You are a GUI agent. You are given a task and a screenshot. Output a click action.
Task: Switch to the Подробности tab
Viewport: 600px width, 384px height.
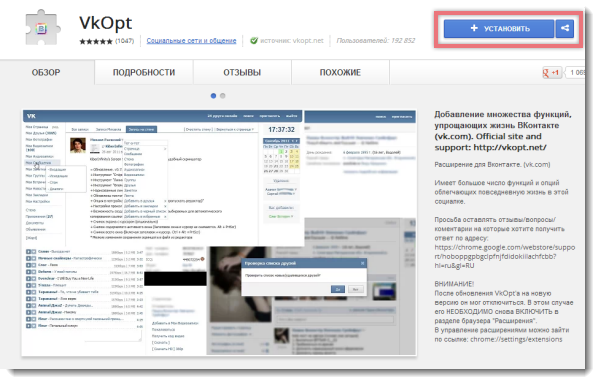pyautogui.click(x=144, y=72)
